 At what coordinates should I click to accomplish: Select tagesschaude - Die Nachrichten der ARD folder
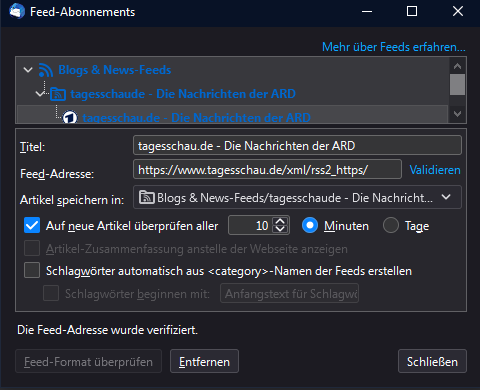coord(233,94)
